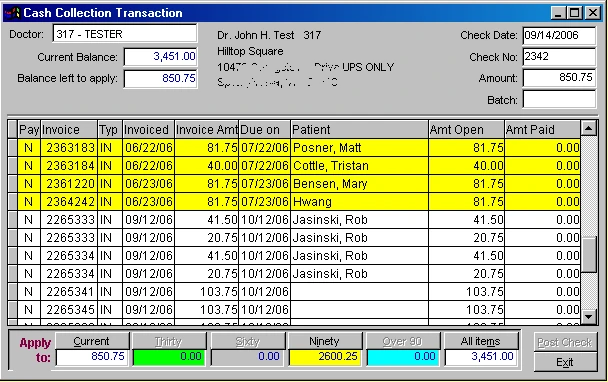Click the Ninety apply button
The height and width of the screenshot is (382, 608).
325,341
